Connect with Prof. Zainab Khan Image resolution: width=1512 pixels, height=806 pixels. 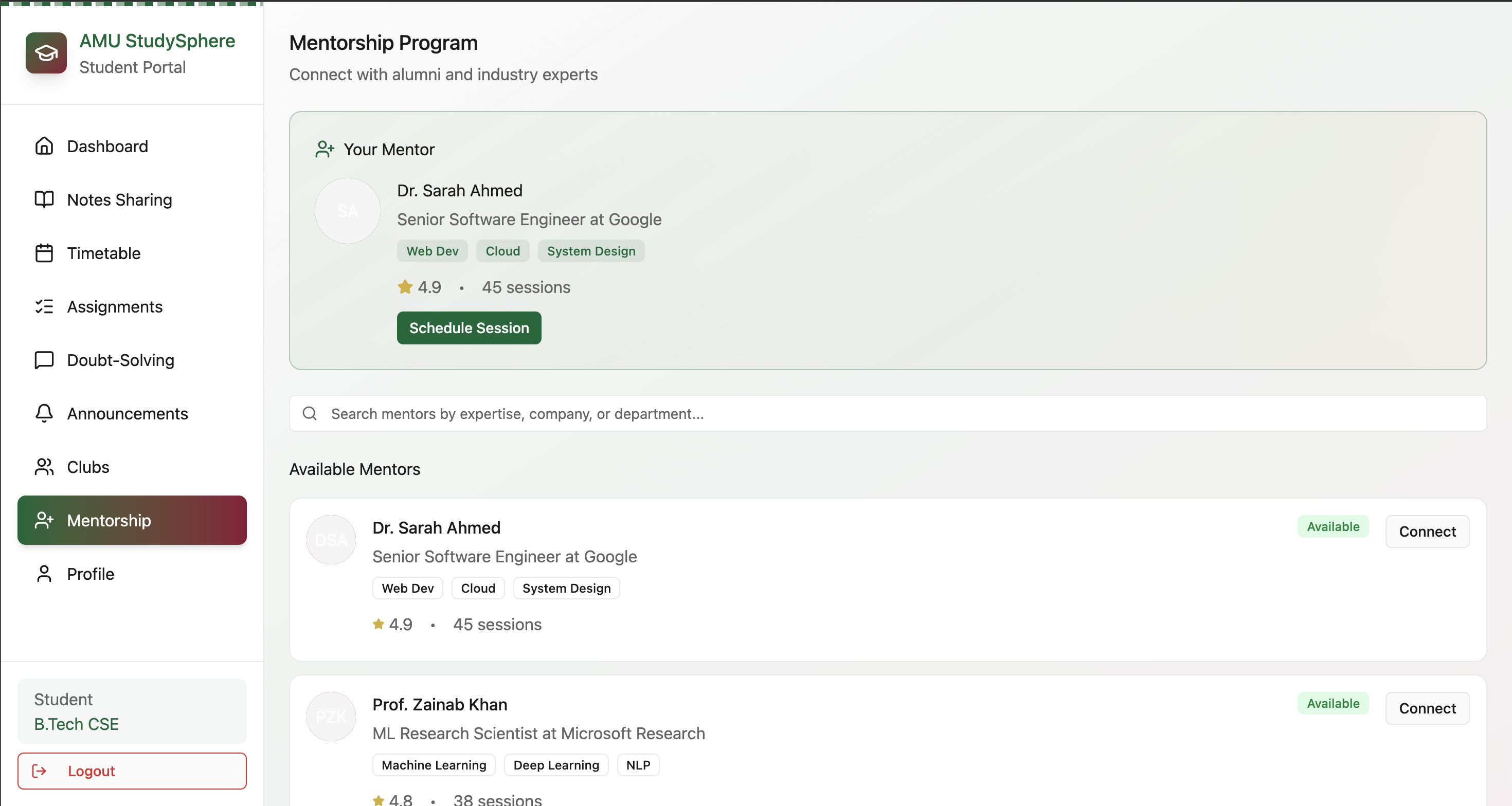[x=1426, y=707]
